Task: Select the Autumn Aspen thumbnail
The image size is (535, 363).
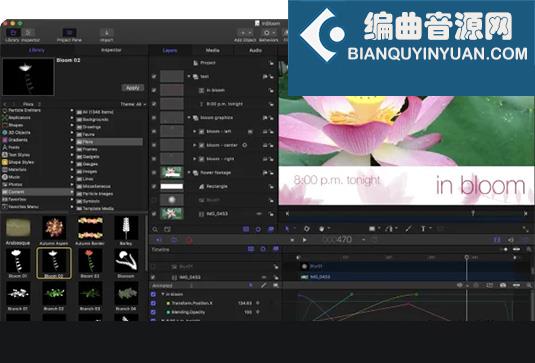Action: (54, 227)
